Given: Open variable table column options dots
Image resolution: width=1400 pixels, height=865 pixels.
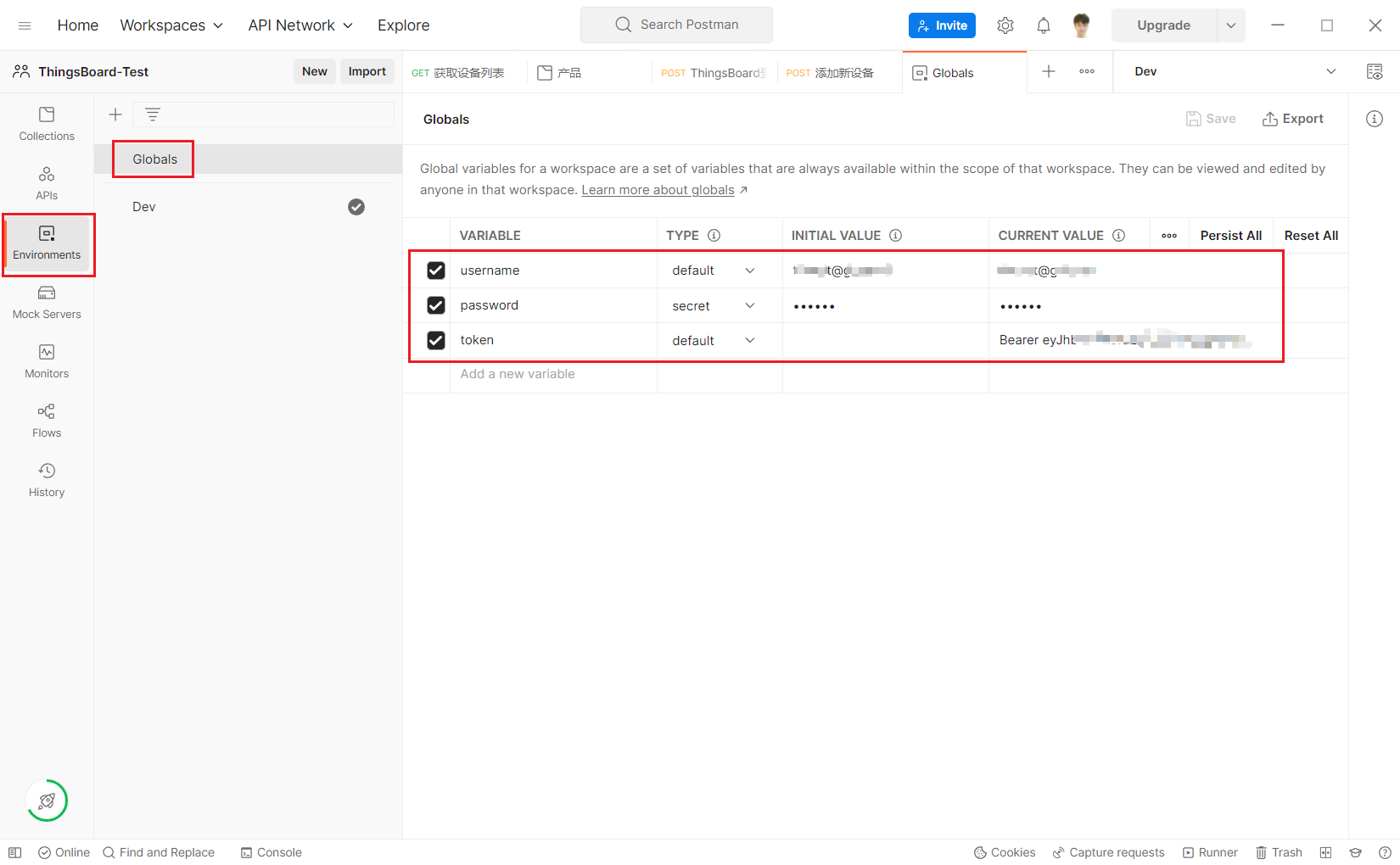Looking at the screenshot, I should click(x=1169, y=236).
